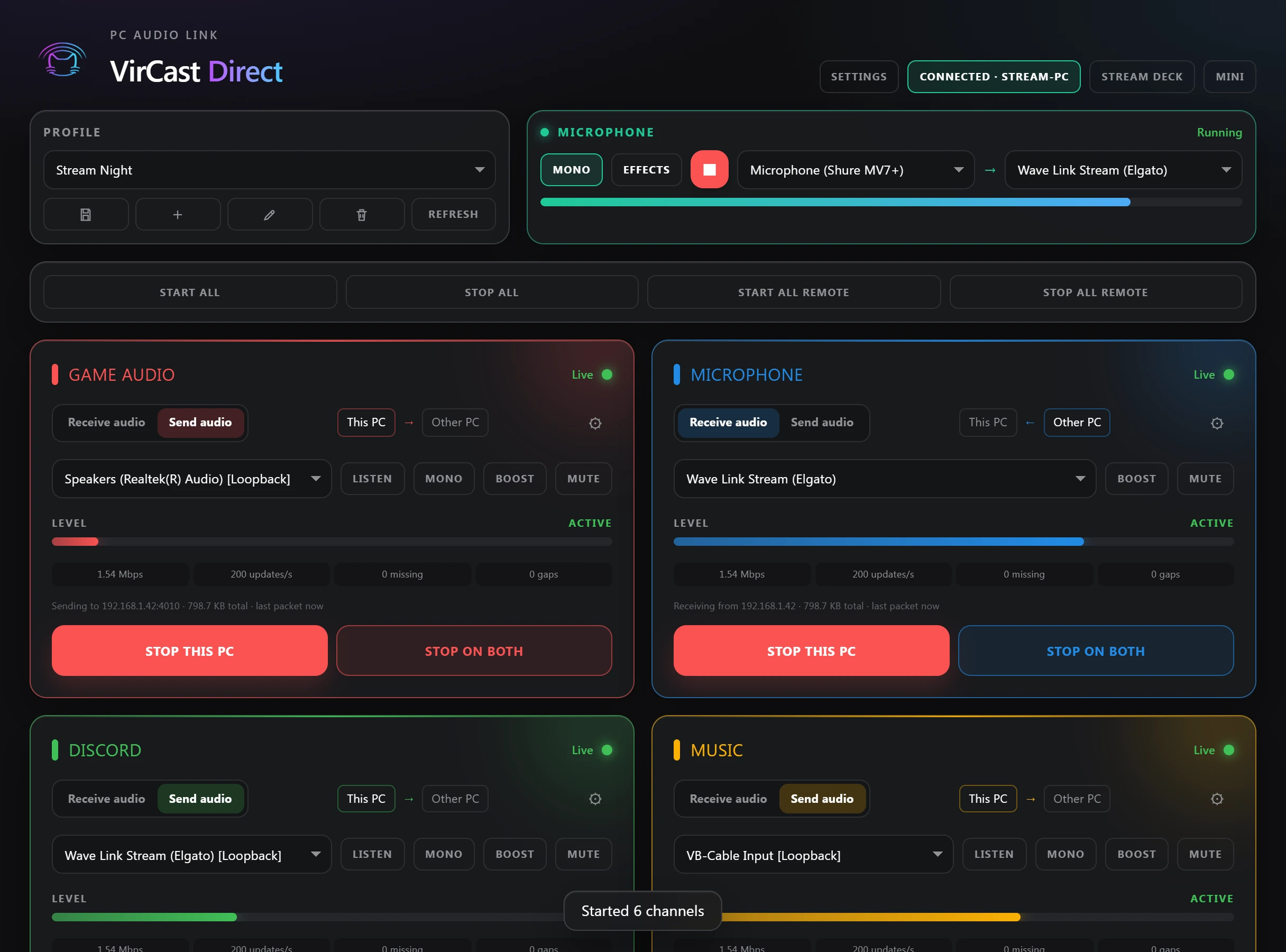Image resolution: width=1286 pixels, height=952 pixels.
Task: Click Microphone channel blue level meter
Action: click(953, 542)
